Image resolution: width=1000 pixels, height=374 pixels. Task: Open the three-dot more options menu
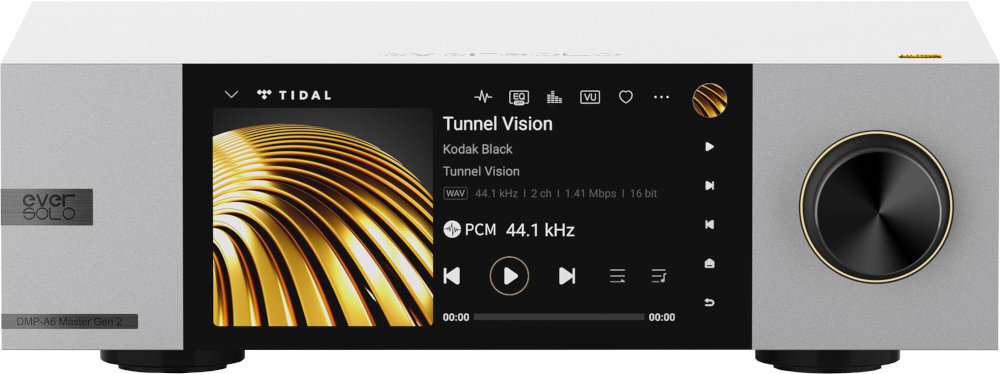(x=661, y=97)
